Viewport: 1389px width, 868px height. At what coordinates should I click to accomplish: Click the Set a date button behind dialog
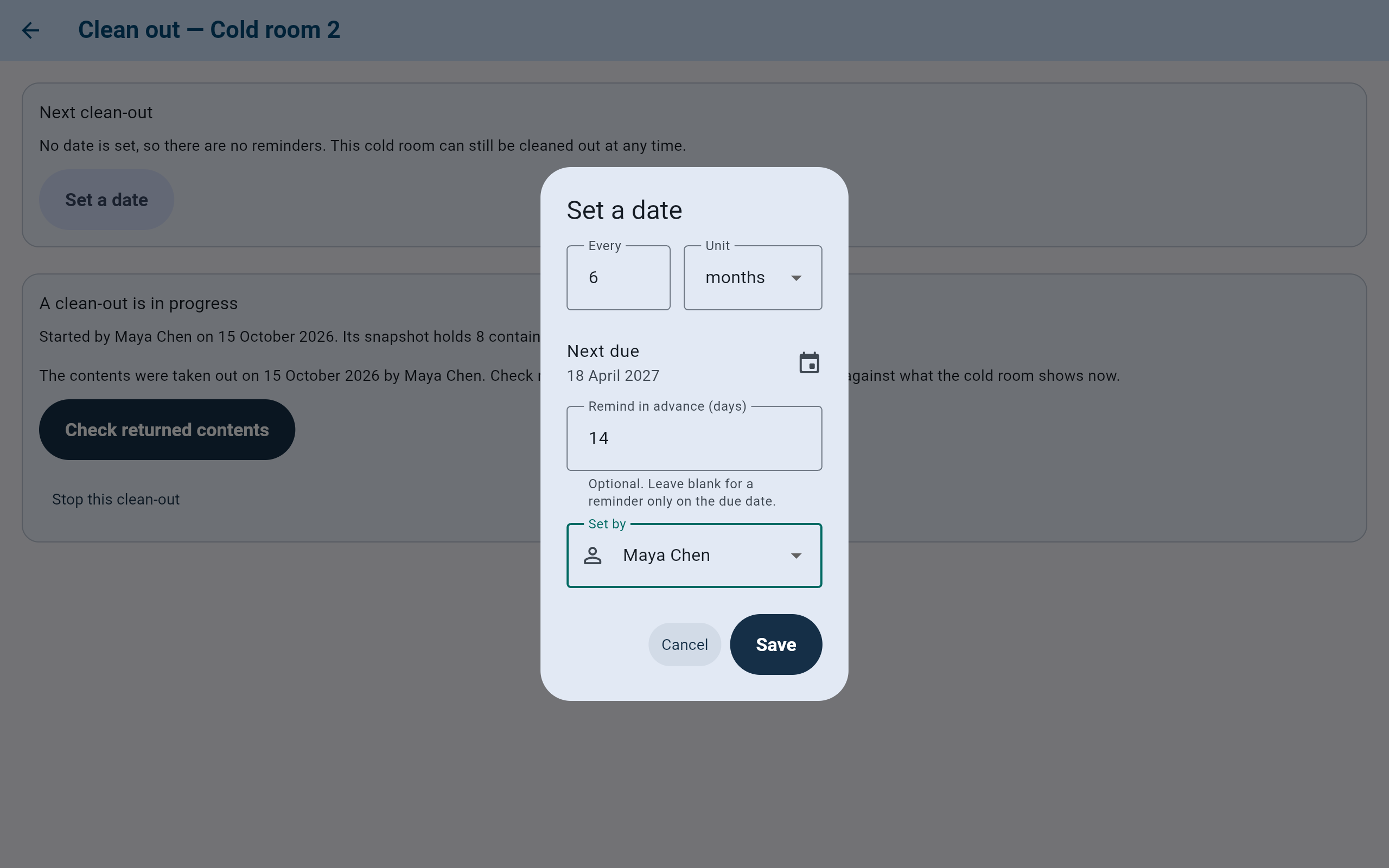pos(106,200)
